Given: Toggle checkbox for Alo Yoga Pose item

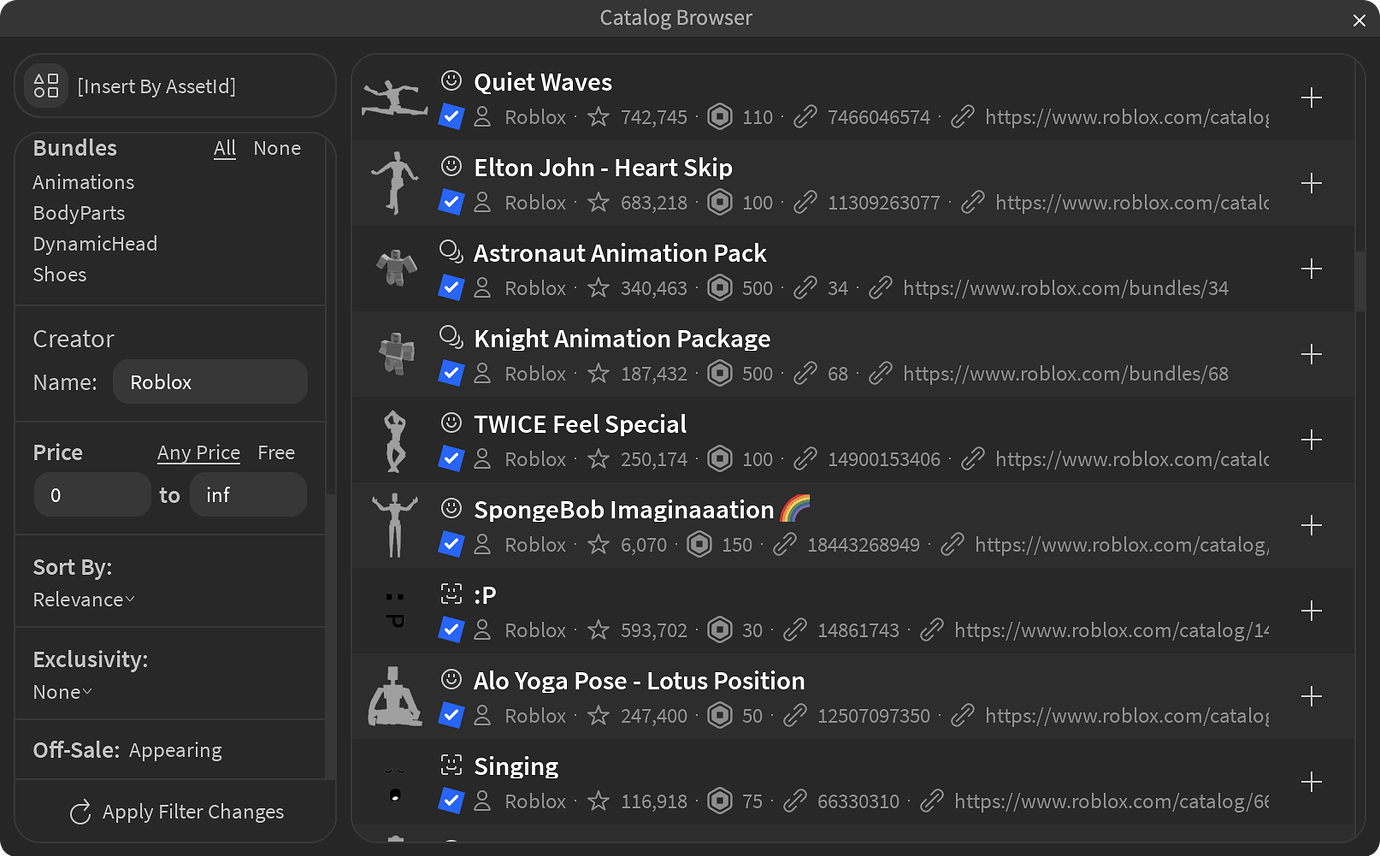Looking at the screenshot, I should [x=451, y=715].
